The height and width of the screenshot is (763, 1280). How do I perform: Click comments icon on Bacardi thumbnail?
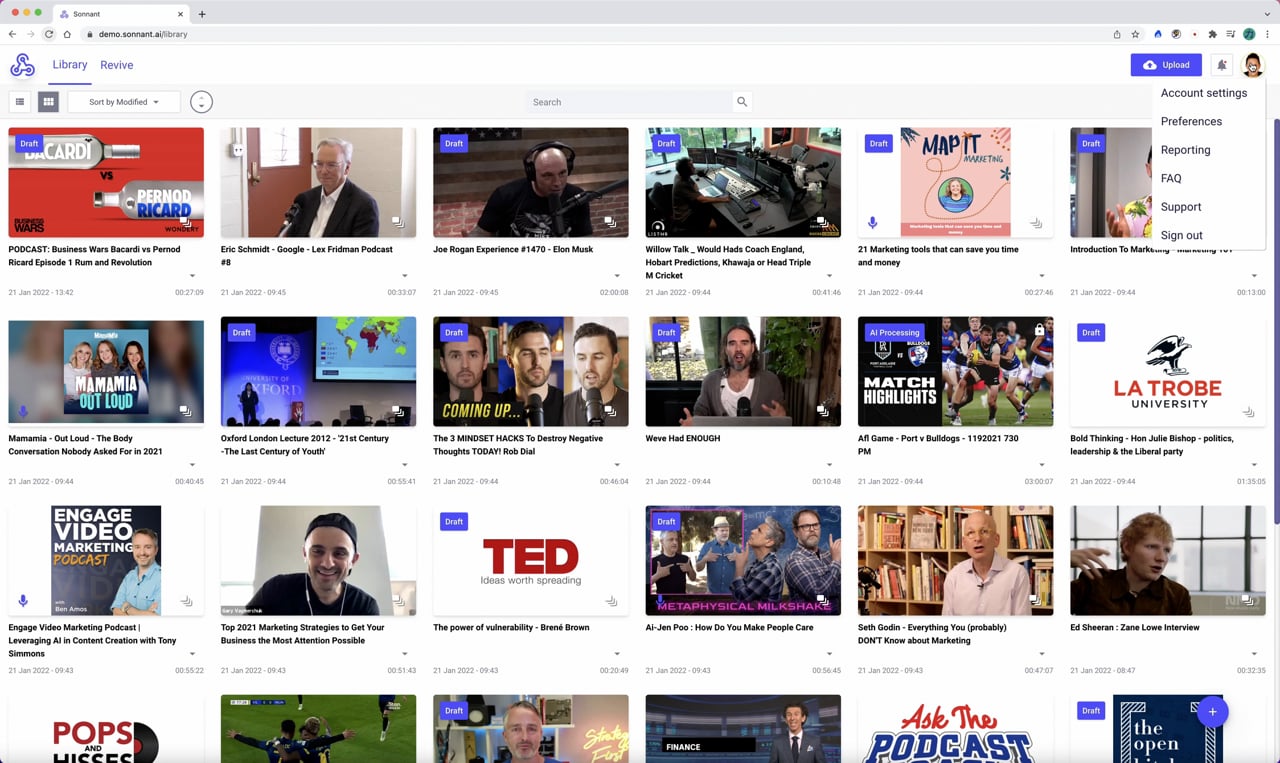pyautogui.click(x=186, y=222)
